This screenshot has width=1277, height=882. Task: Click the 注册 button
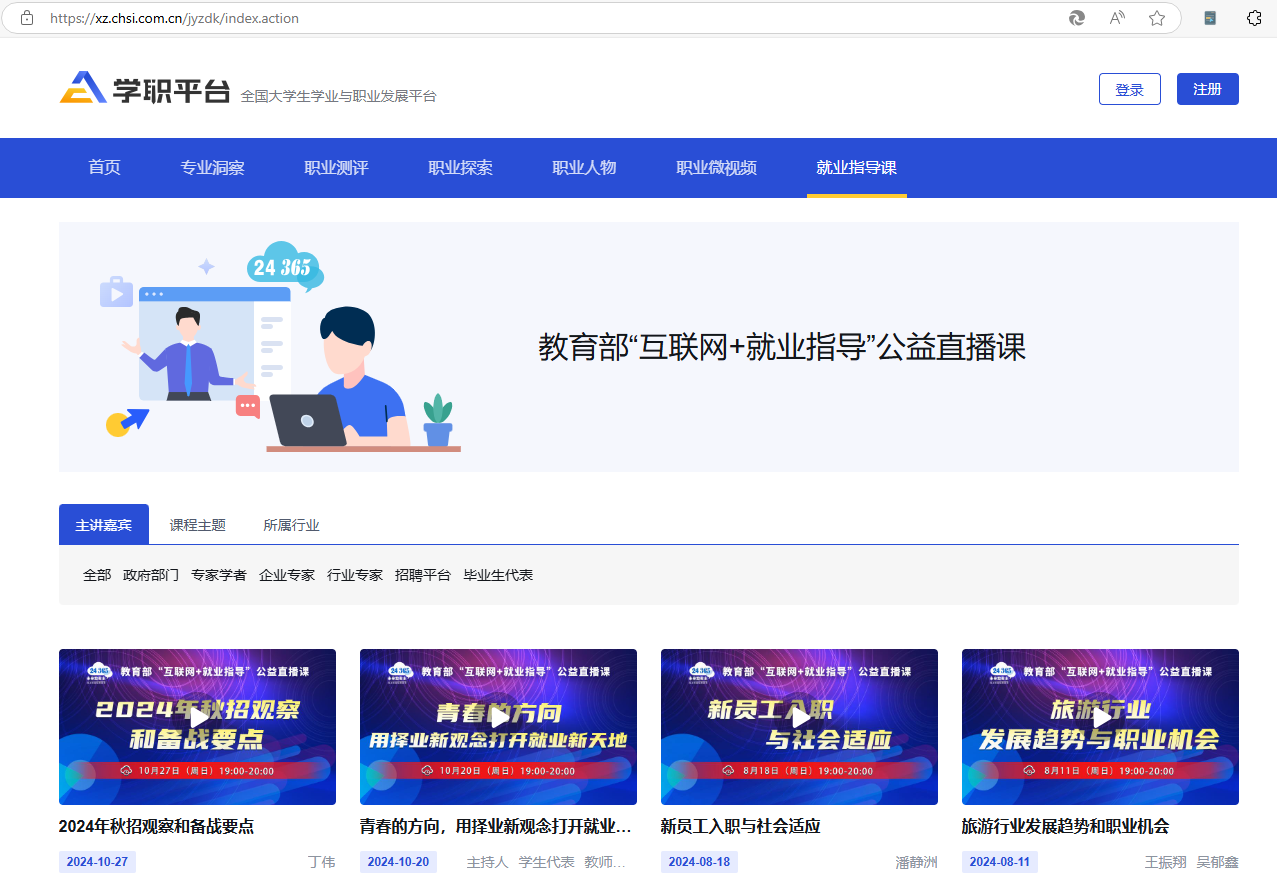click(x=1207, y=88)
